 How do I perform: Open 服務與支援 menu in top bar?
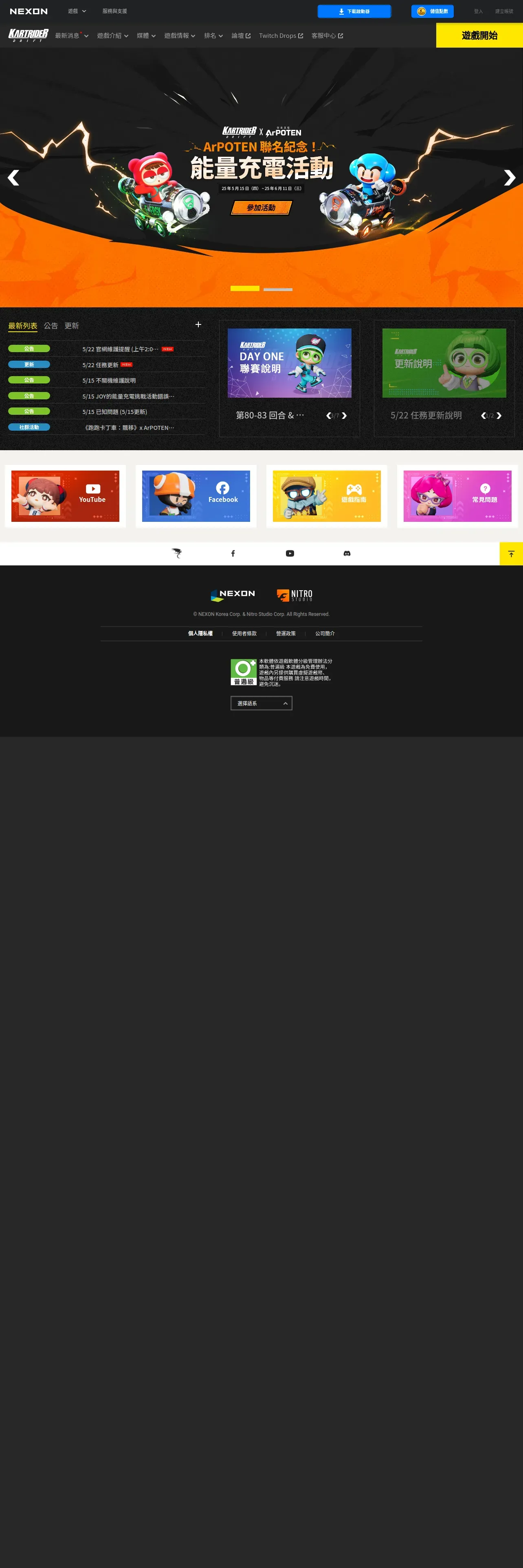[114, 11]
